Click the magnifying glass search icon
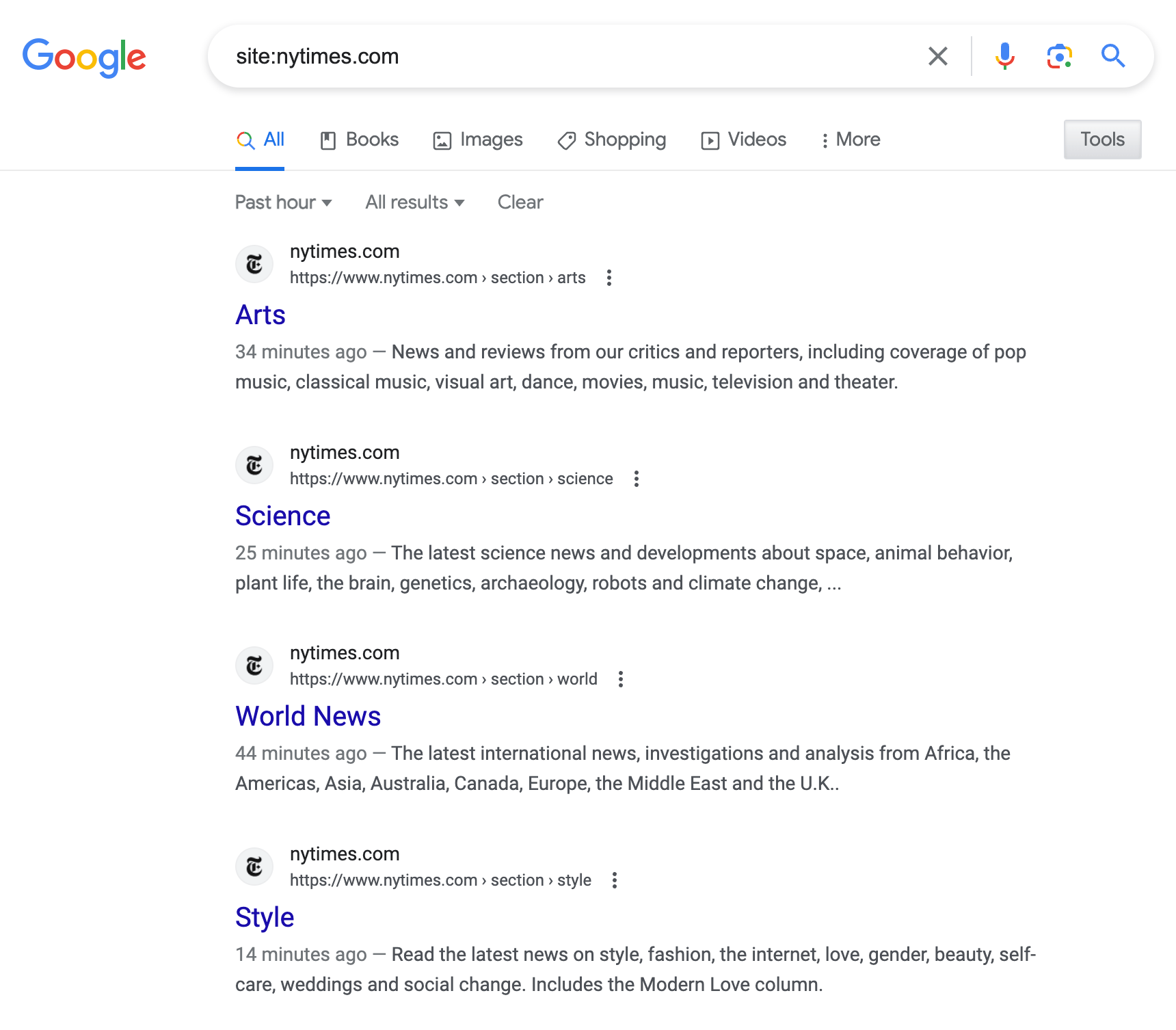Screen dimensions: 1176x1030 (x=1114, y=57)
